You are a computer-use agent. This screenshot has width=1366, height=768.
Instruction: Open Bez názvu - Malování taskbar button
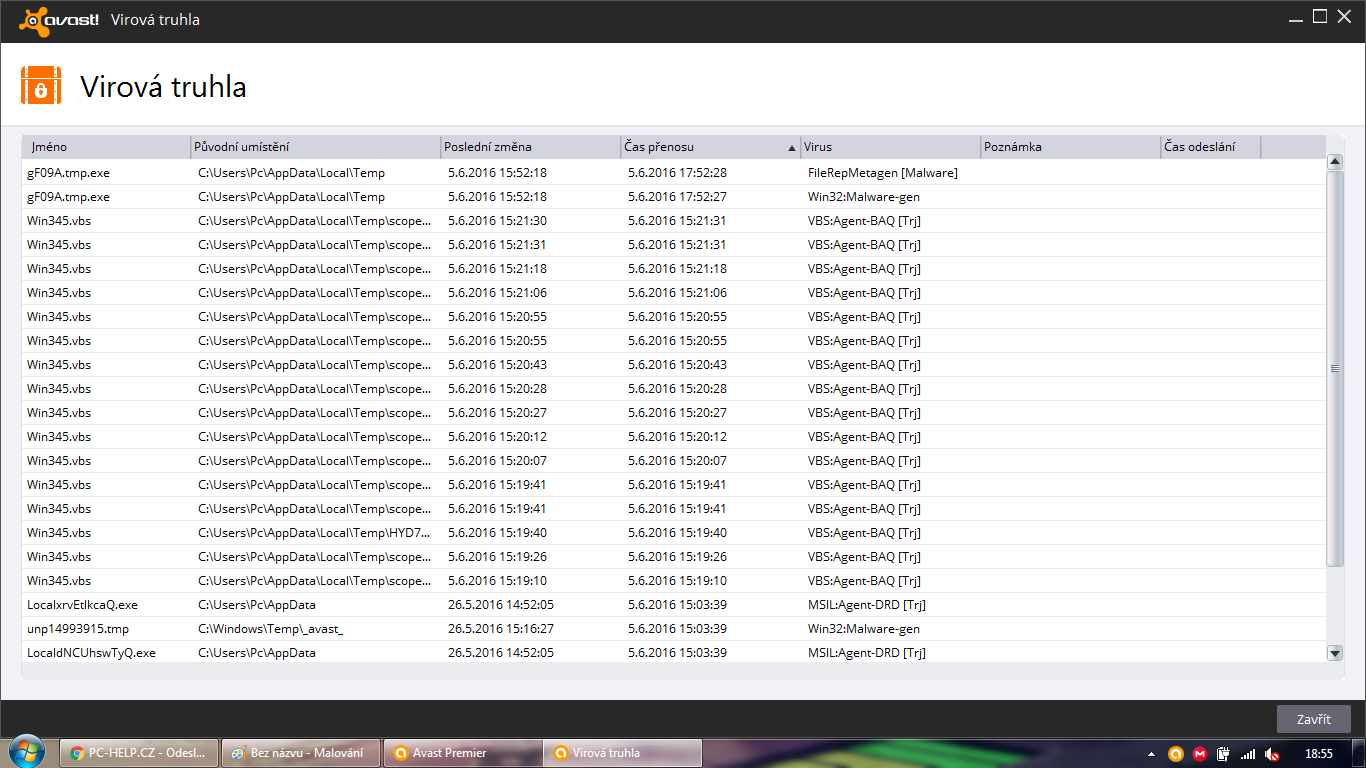(300, 753)
